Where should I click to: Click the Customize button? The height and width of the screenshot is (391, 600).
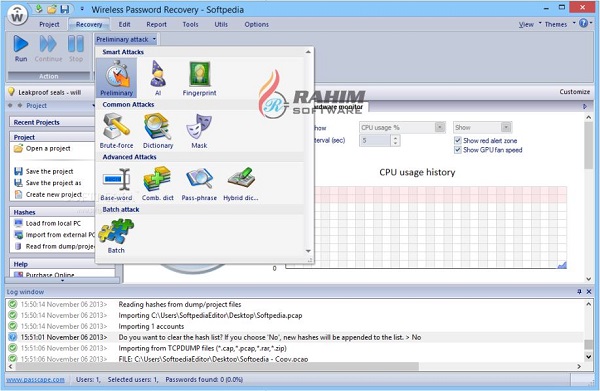pyautogui.click(x=574, y=92)
